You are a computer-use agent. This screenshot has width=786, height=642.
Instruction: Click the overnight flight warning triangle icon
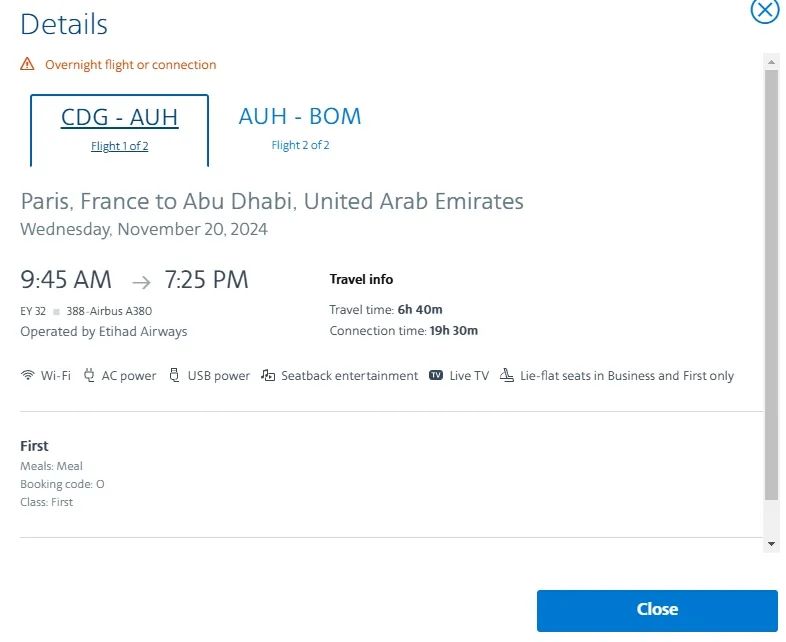(28, 64)
